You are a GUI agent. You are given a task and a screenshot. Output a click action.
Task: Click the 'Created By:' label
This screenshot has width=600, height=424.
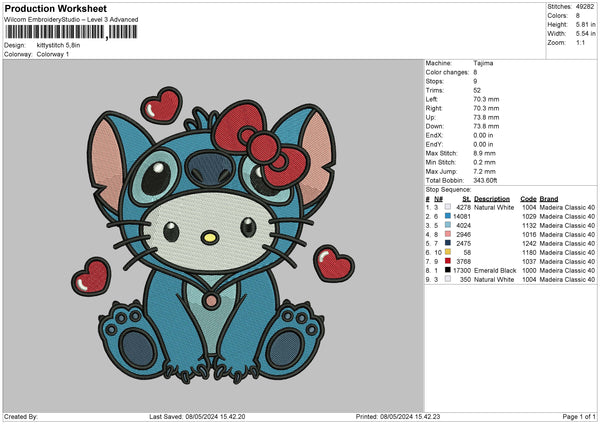pyautogui.click(x=21, y=417)
